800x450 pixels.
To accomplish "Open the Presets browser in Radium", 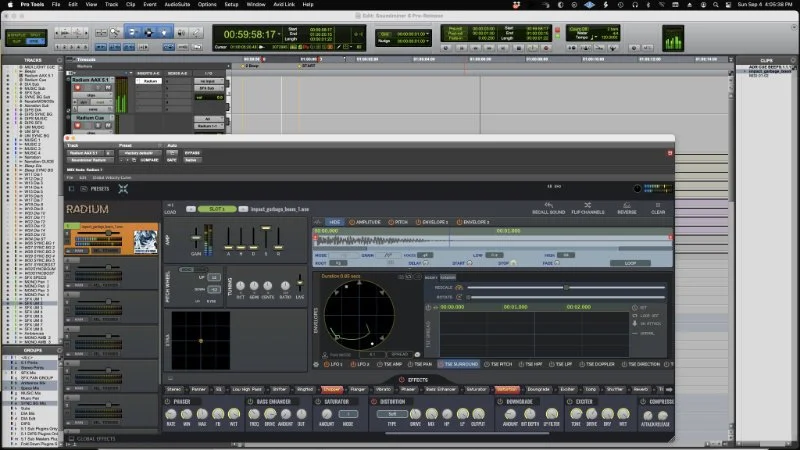I will pos(95,189).
